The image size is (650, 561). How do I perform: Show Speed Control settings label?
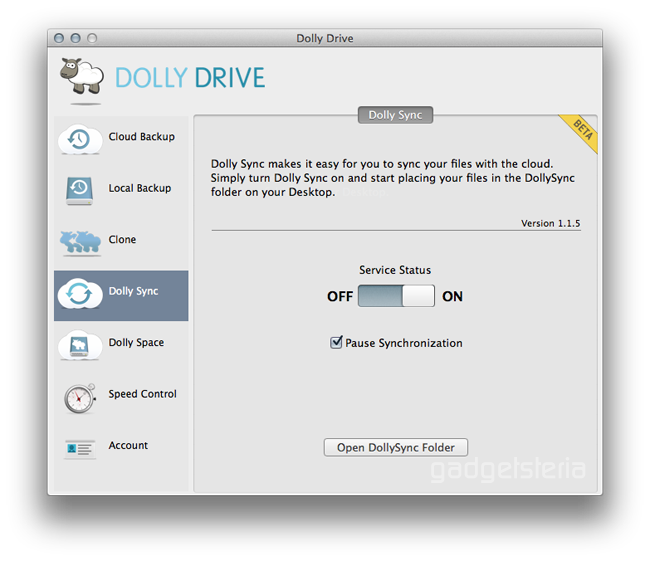142,394
